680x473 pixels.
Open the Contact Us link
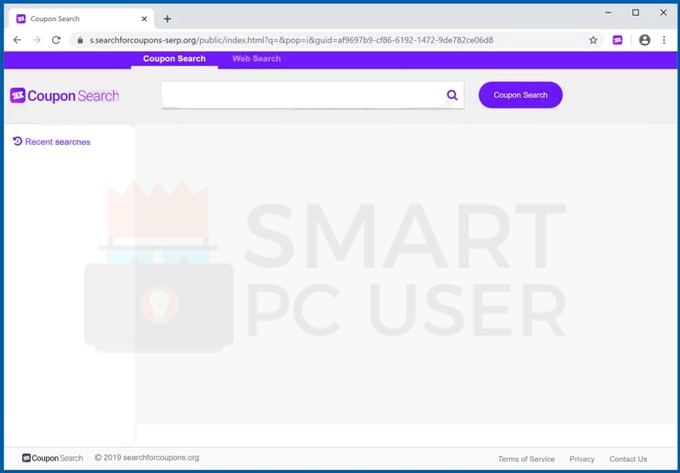point(628,459)
